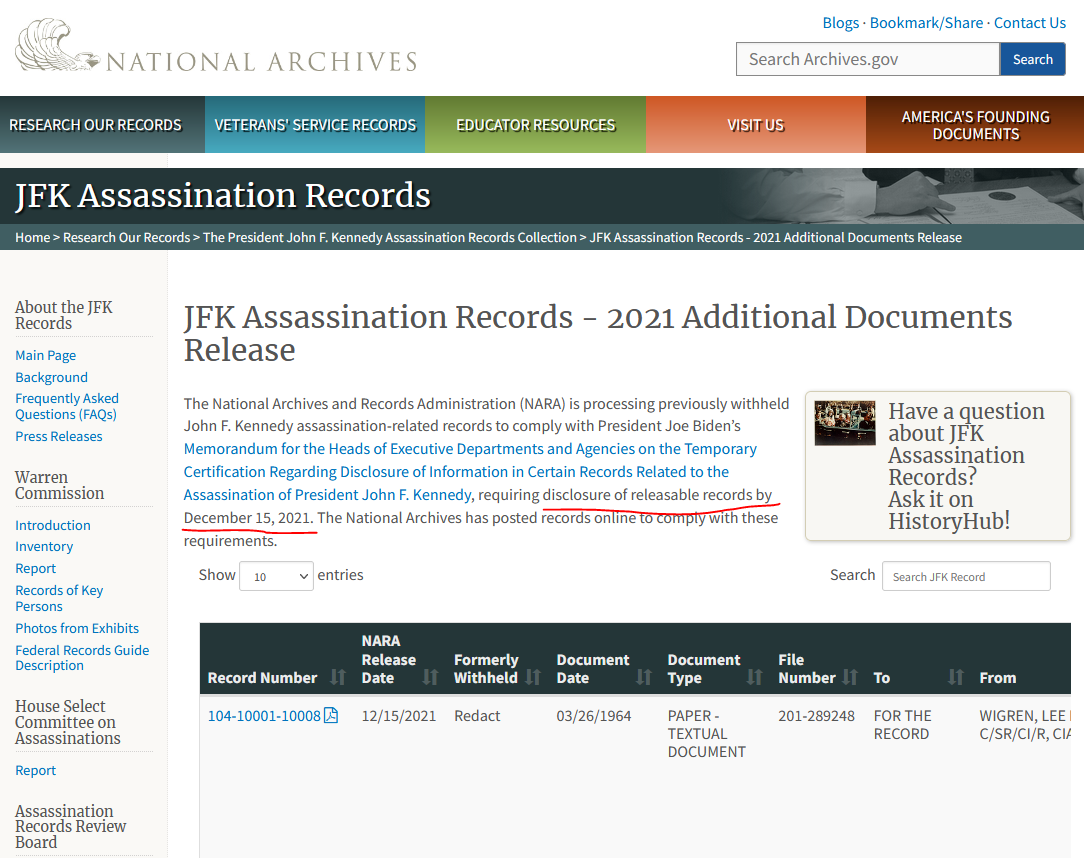
Task: Open the Show entries dropdown
Action: pos(277,576)
